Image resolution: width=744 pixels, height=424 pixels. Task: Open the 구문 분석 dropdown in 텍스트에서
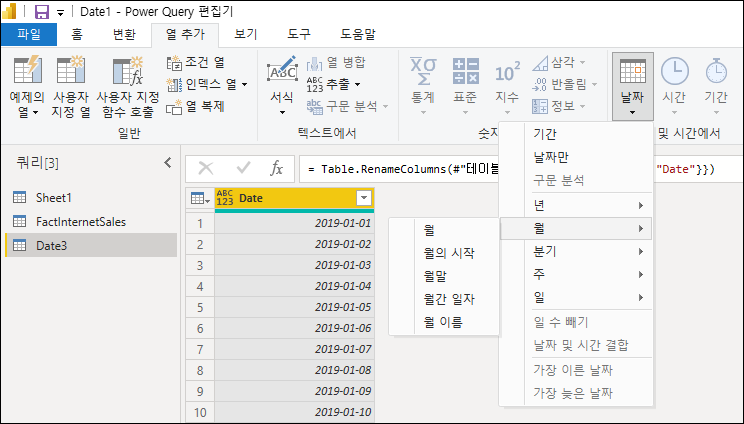[x=347, y=106]
